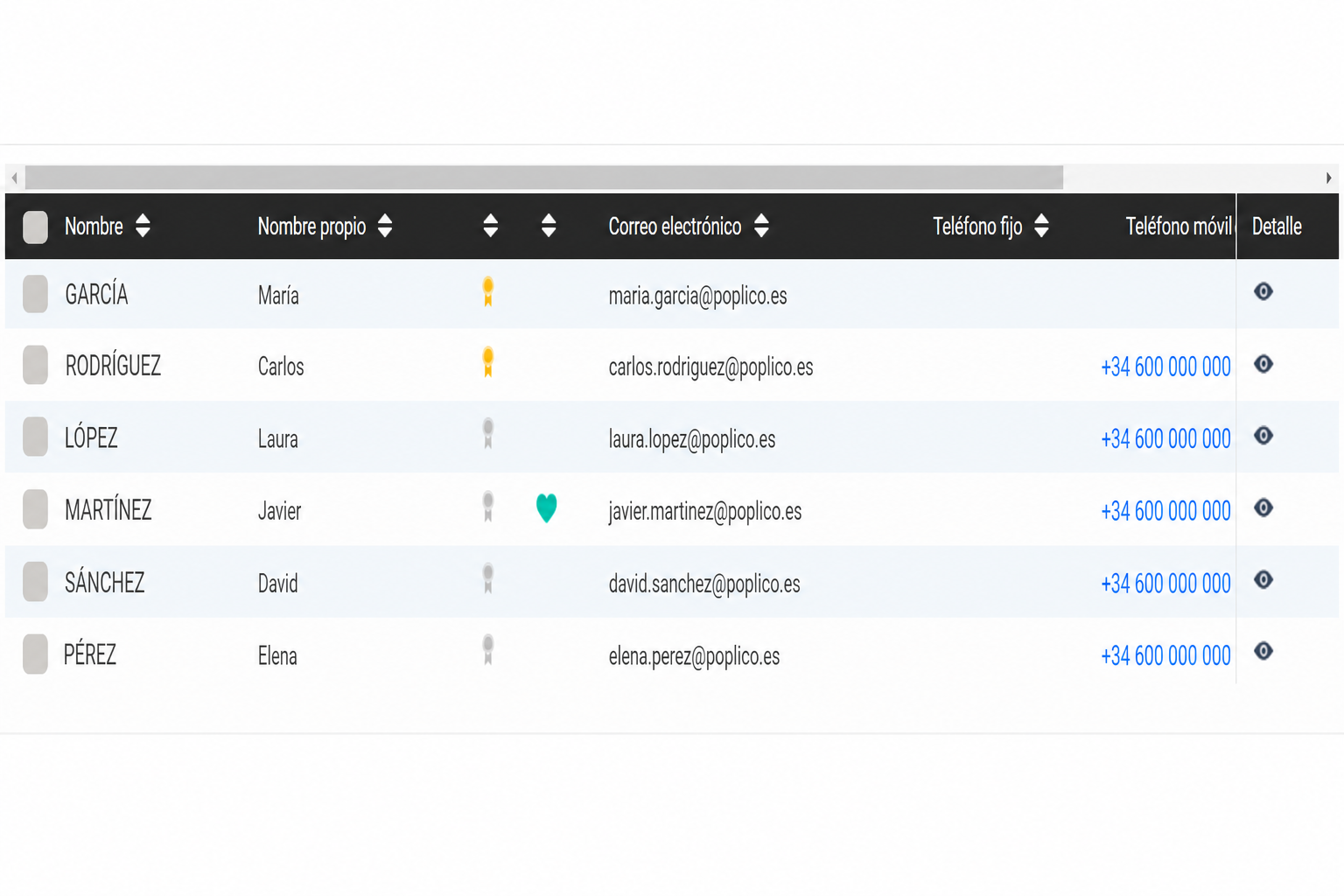
Task: View details for María GARCÍA
Action: [1263, 291]
